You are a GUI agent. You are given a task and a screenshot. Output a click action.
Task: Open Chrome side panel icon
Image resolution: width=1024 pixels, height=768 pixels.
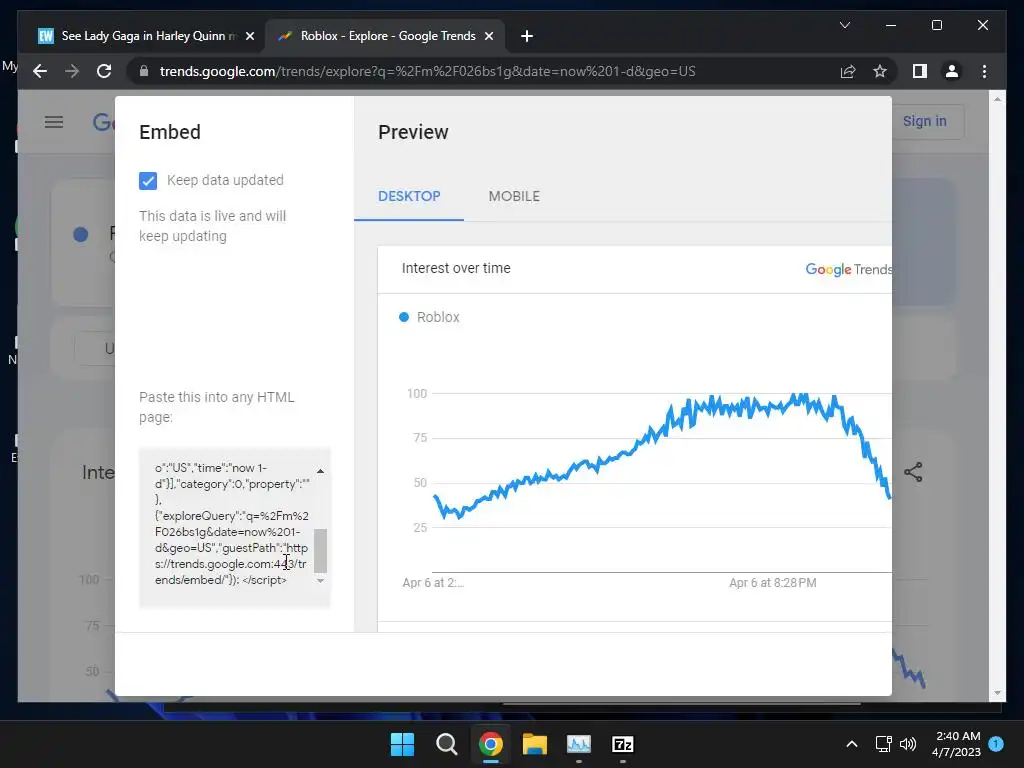(x=920, y=71)
